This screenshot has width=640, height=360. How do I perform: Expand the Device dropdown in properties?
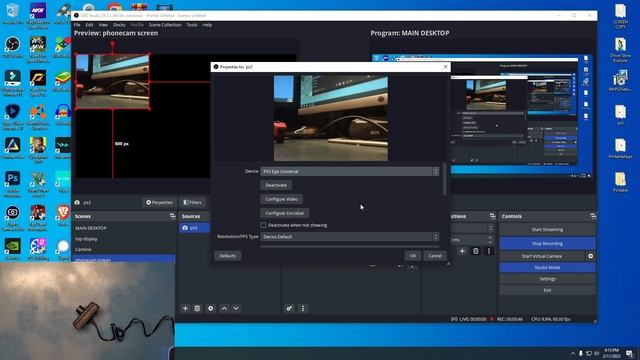(350, 171)
